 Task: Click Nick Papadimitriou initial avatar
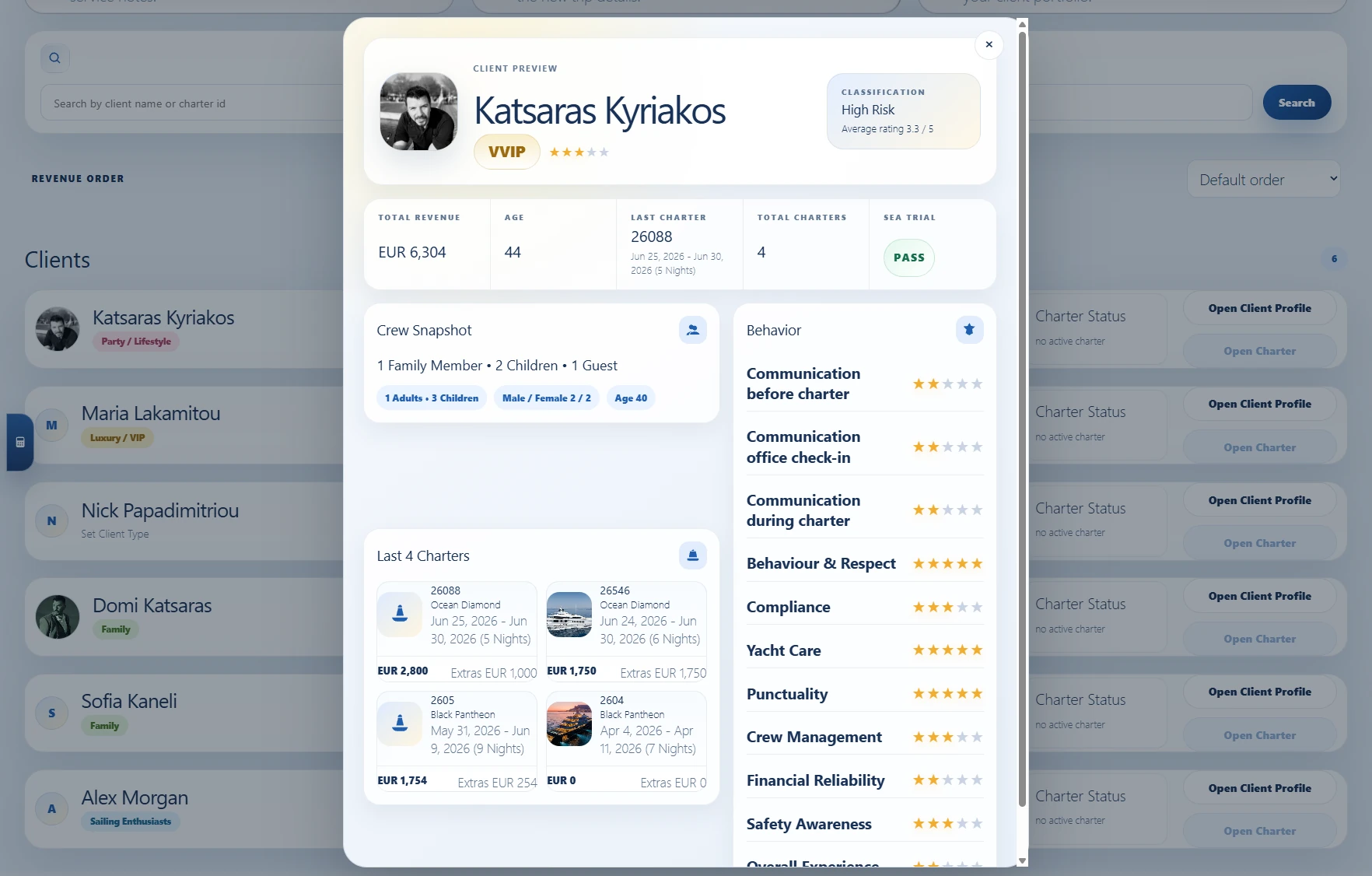[x=51, y=521]
